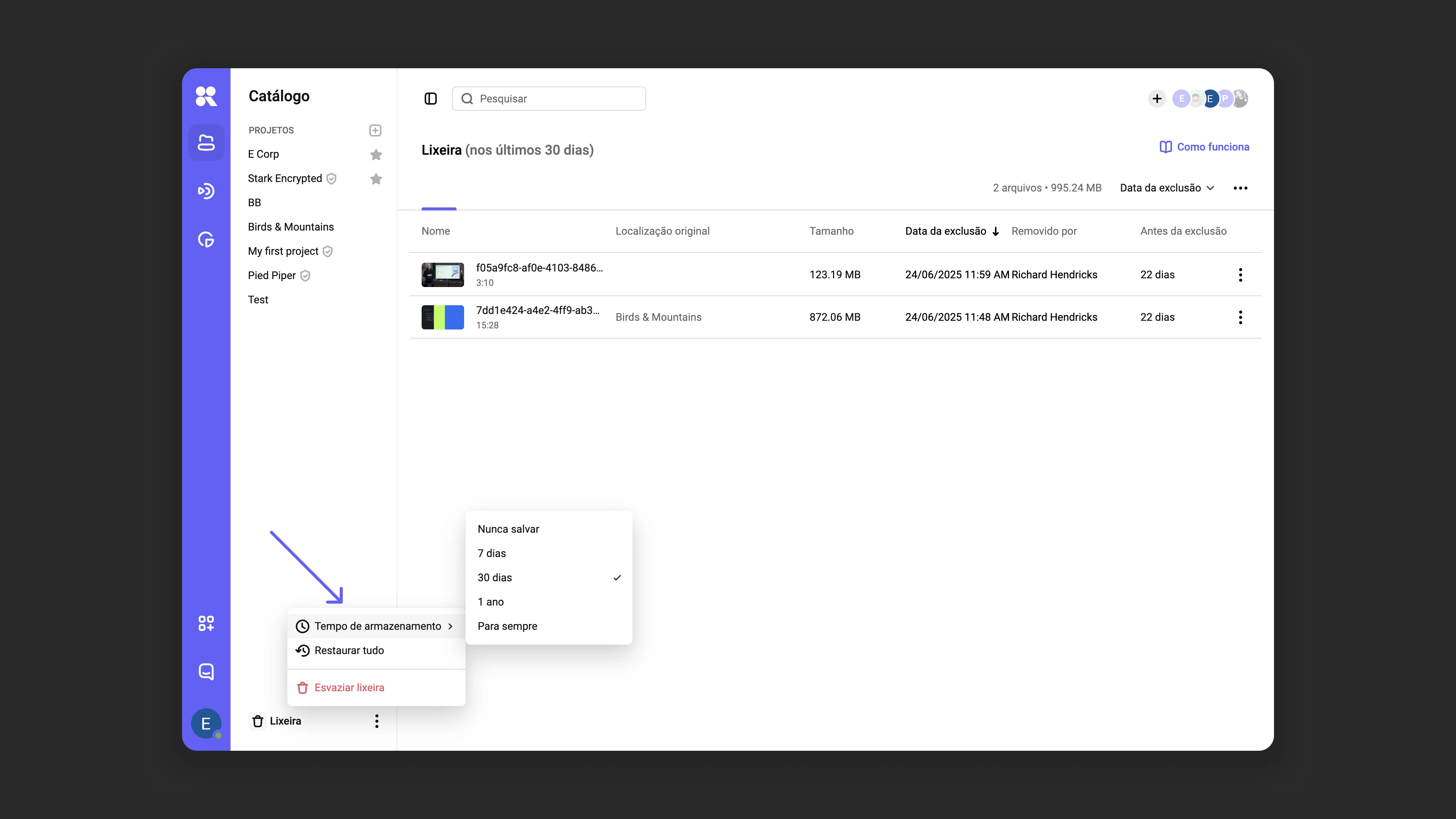Click the Pesquisar search field

(549, 99)
